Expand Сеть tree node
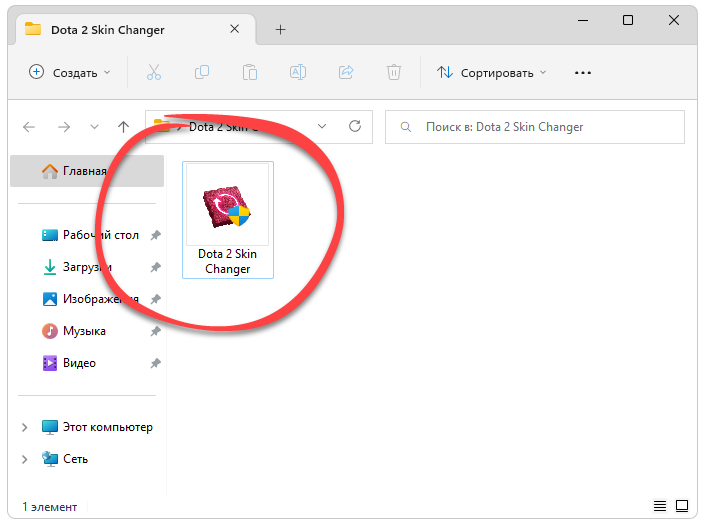 25,459
